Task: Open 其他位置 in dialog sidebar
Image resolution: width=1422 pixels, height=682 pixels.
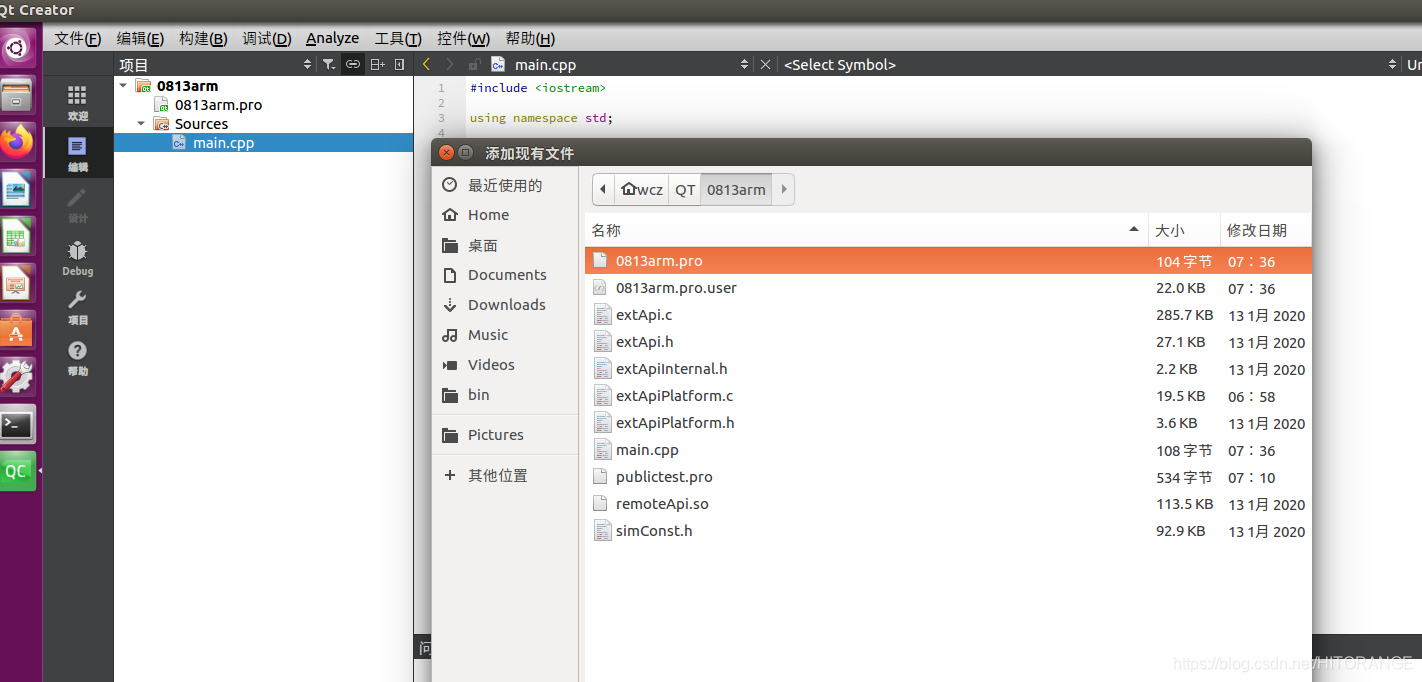Action: click(x=505, y=475)
